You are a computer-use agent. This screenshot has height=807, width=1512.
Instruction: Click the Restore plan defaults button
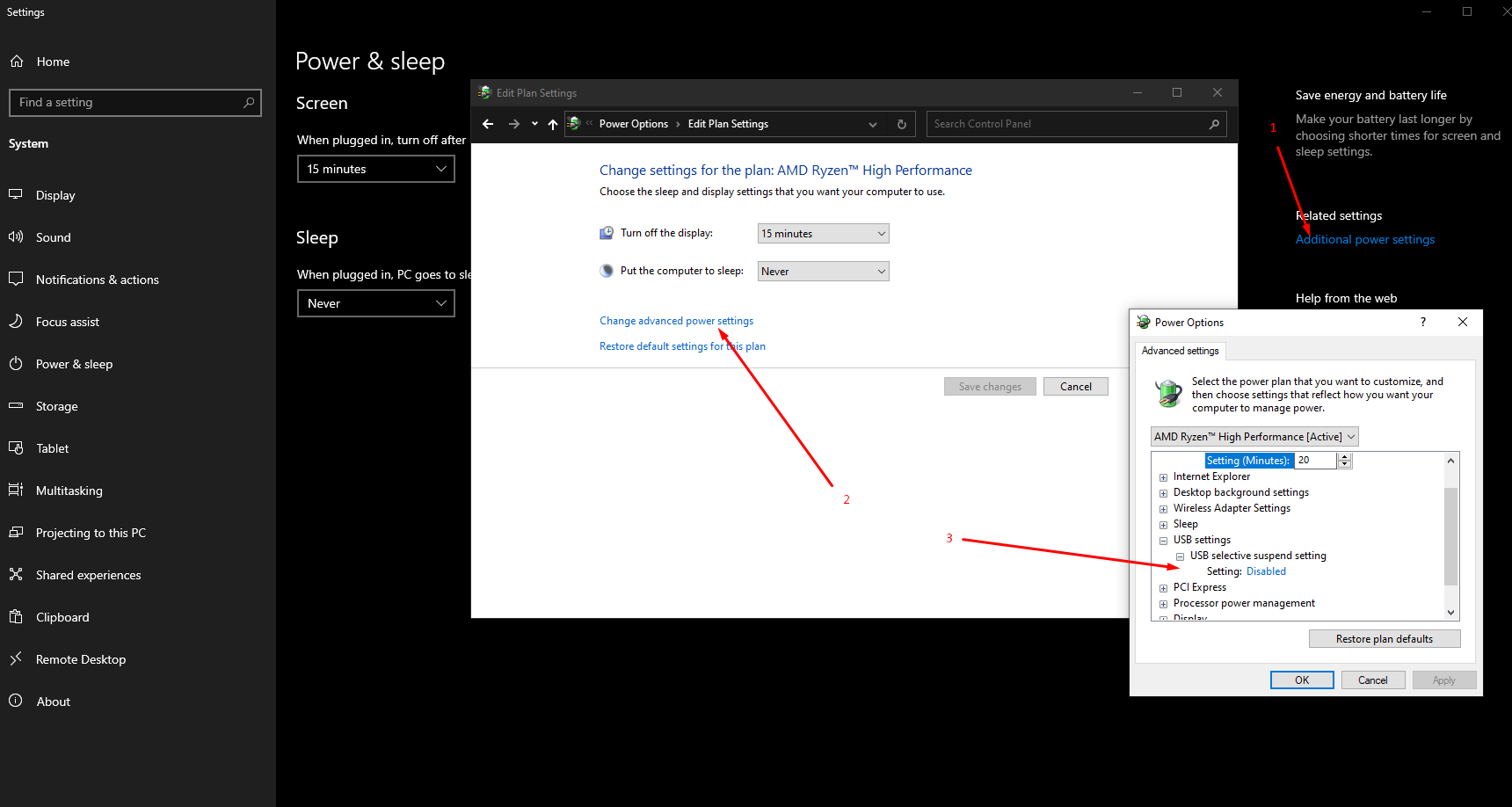1384,639
